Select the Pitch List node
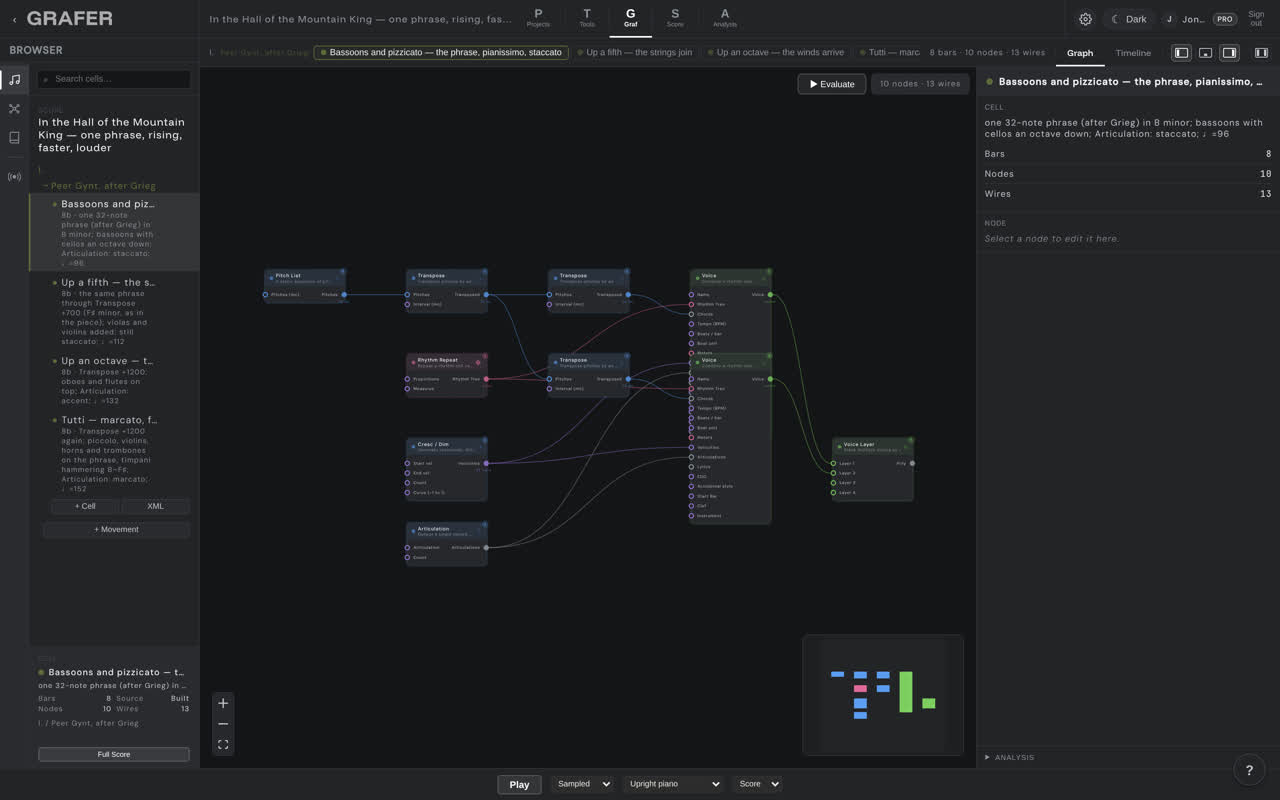 305,285
